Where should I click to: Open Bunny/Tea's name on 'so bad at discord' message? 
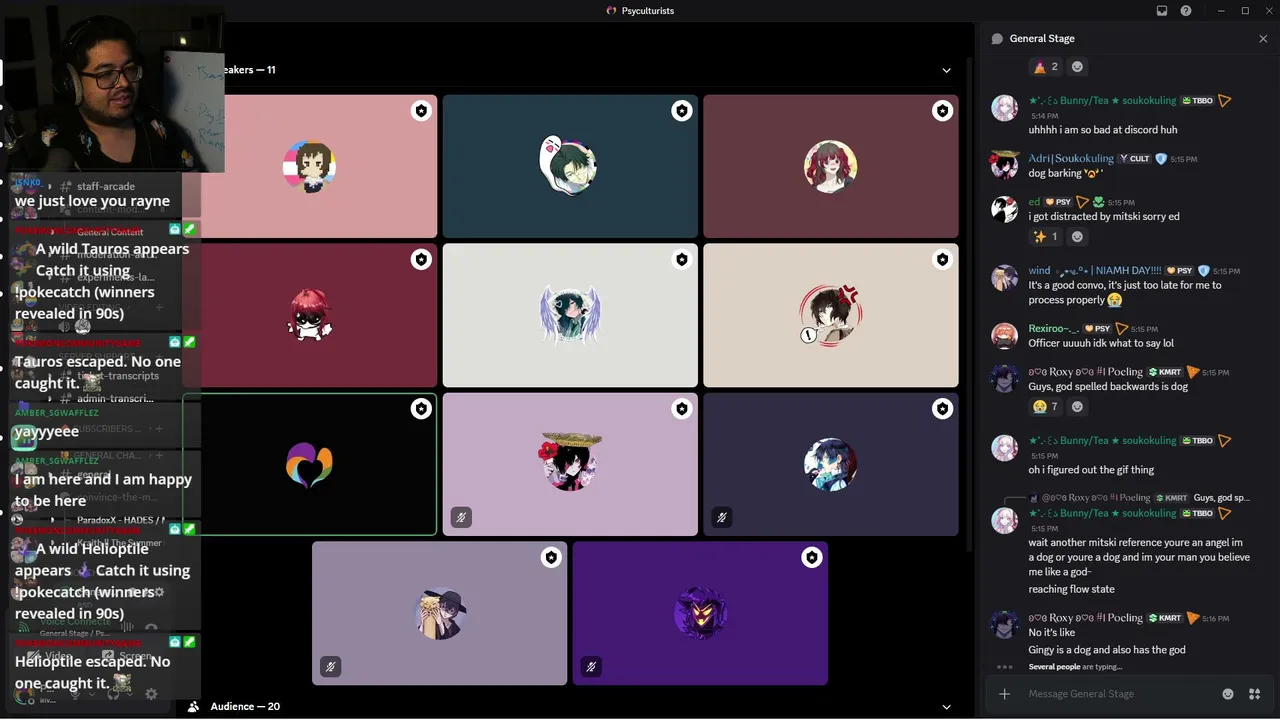coord(1102,101)
